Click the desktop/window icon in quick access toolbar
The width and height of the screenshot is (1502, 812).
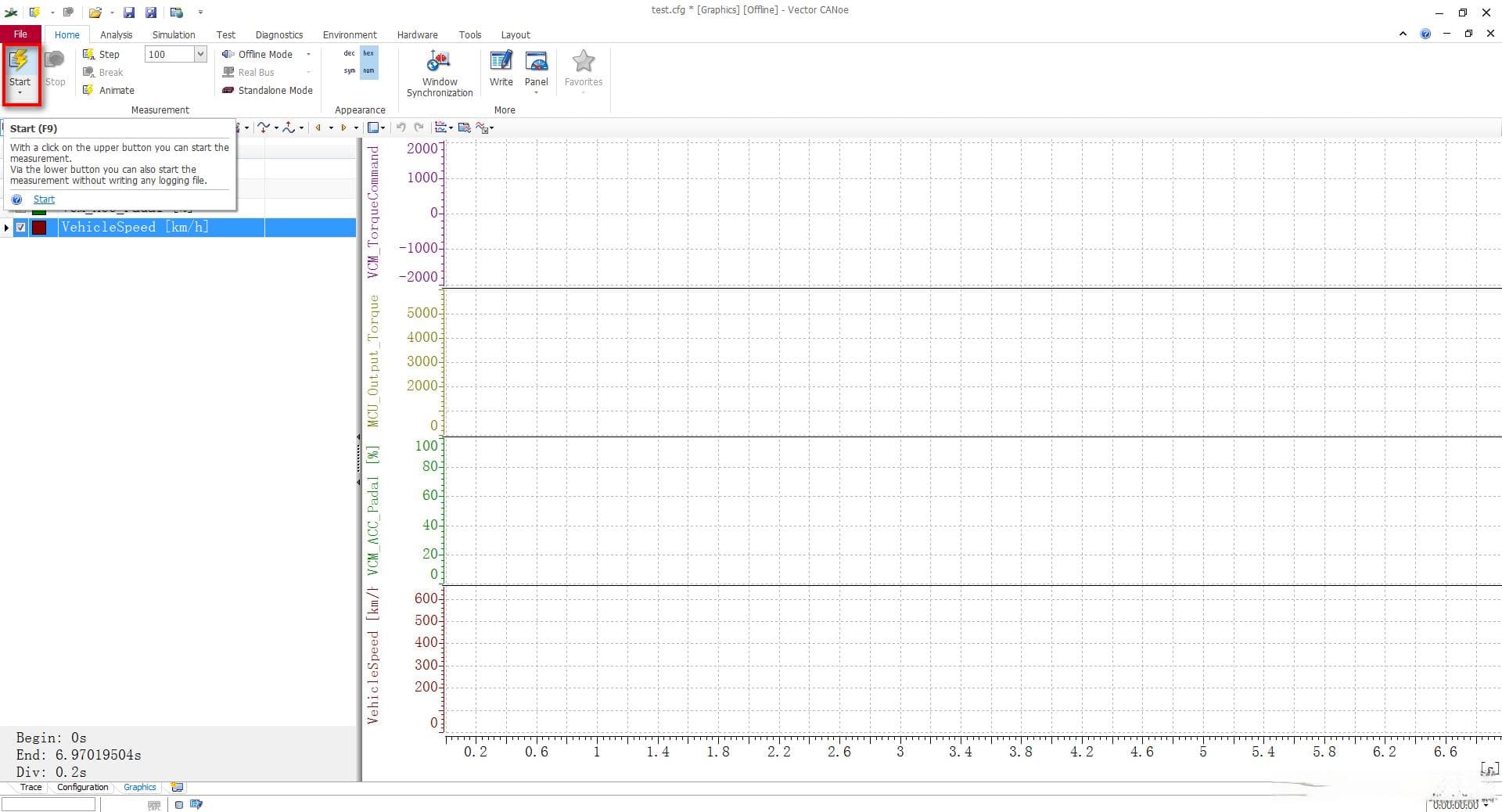[x=177, y=12]
